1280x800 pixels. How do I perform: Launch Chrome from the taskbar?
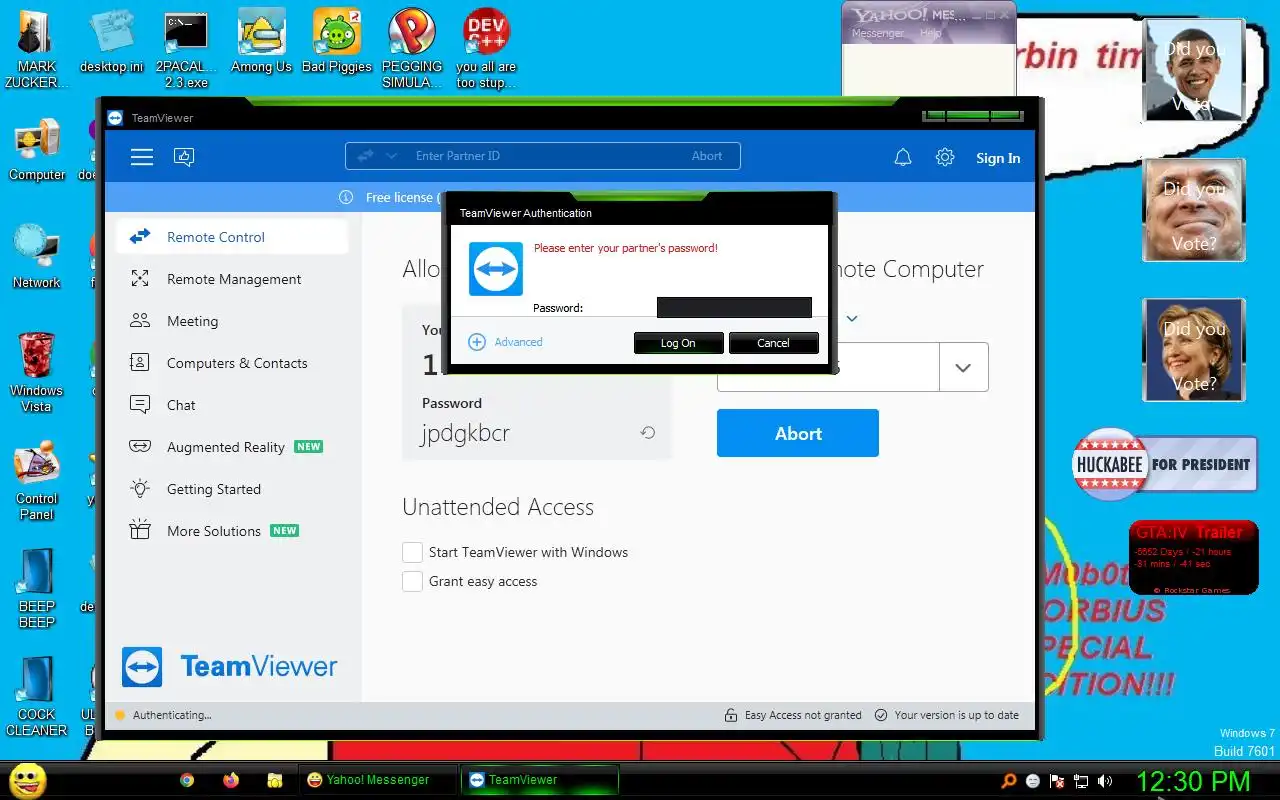point(187,780)
